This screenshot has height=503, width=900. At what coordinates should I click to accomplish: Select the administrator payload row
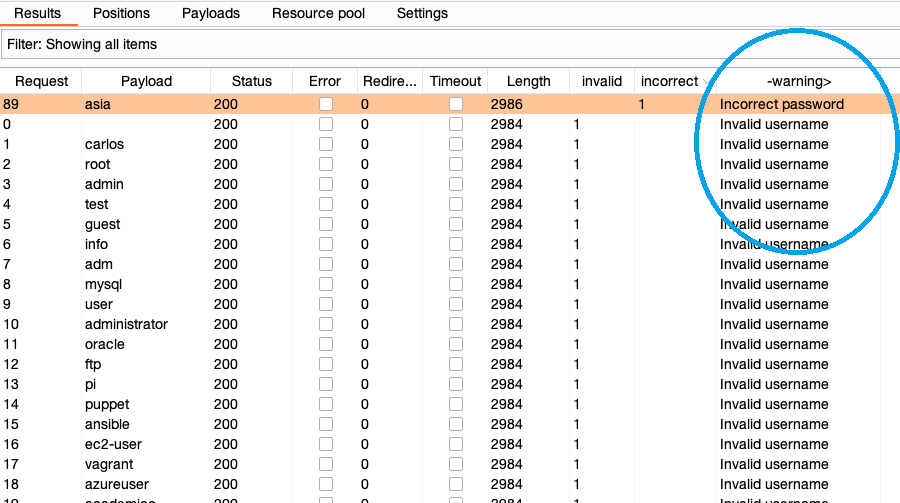tap(450, 324)
